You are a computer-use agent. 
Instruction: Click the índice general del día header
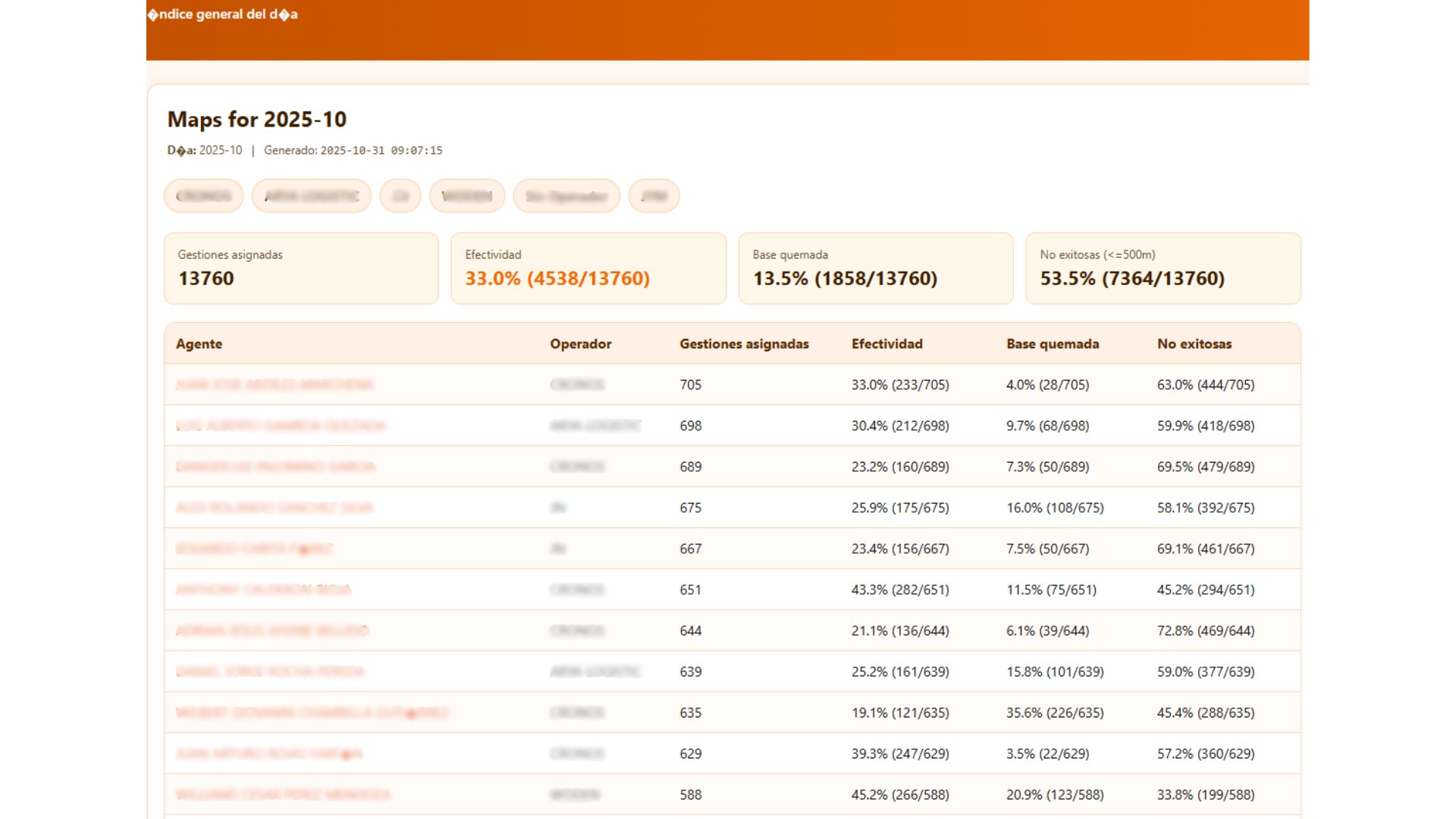click(x=223, y=14)
